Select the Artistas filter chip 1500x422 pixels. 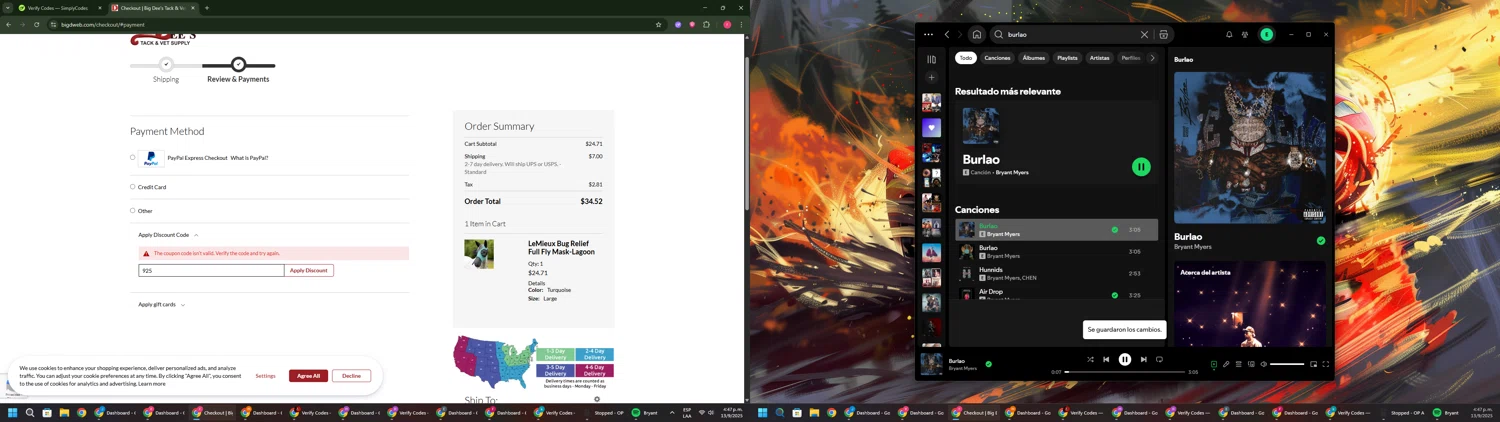(1099, 58)
